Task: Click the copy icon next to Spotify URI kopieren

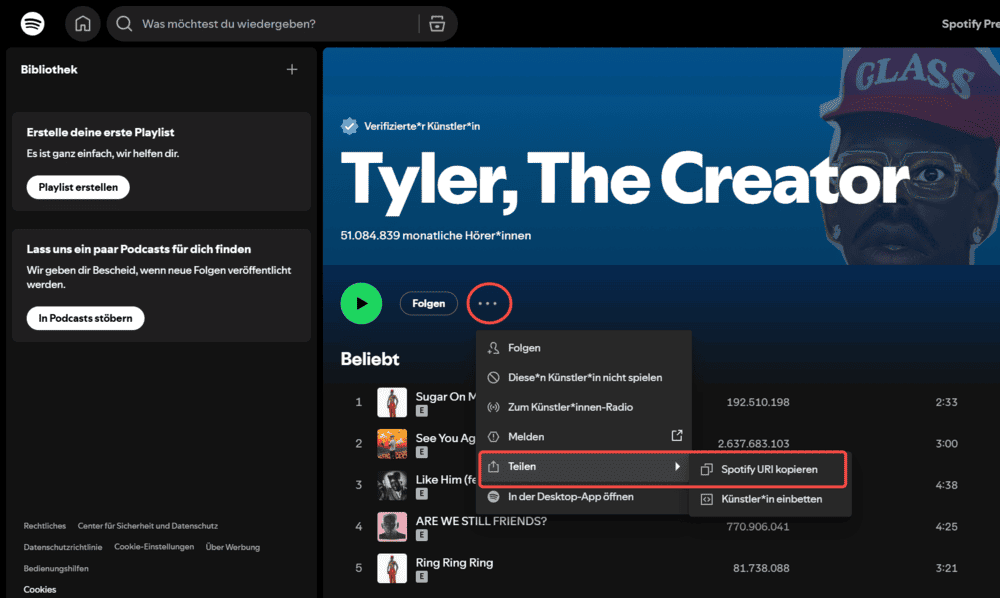Action: 706,470
